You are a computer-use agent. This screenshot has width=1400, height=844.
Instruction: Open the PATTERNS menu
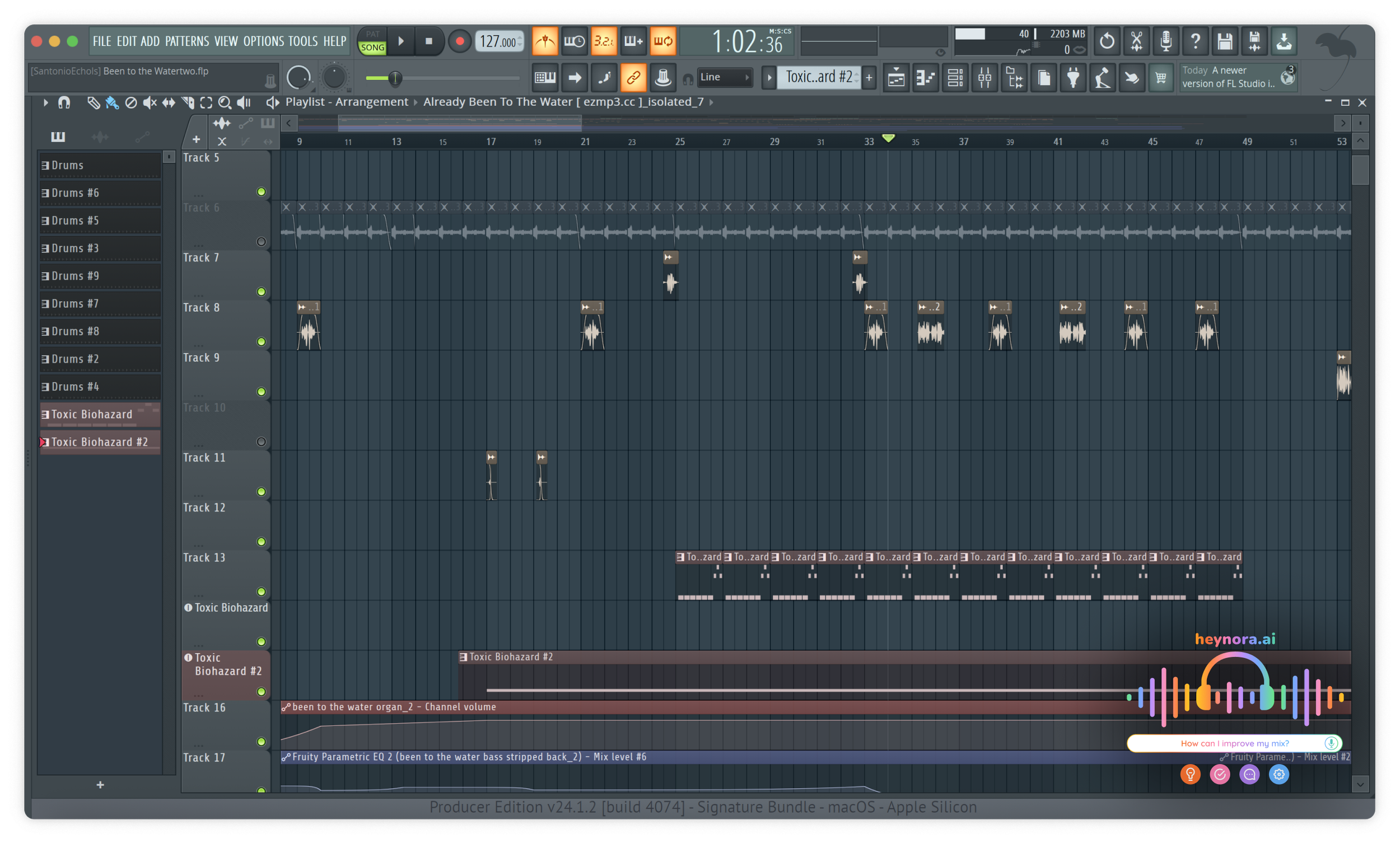[187, 41]
